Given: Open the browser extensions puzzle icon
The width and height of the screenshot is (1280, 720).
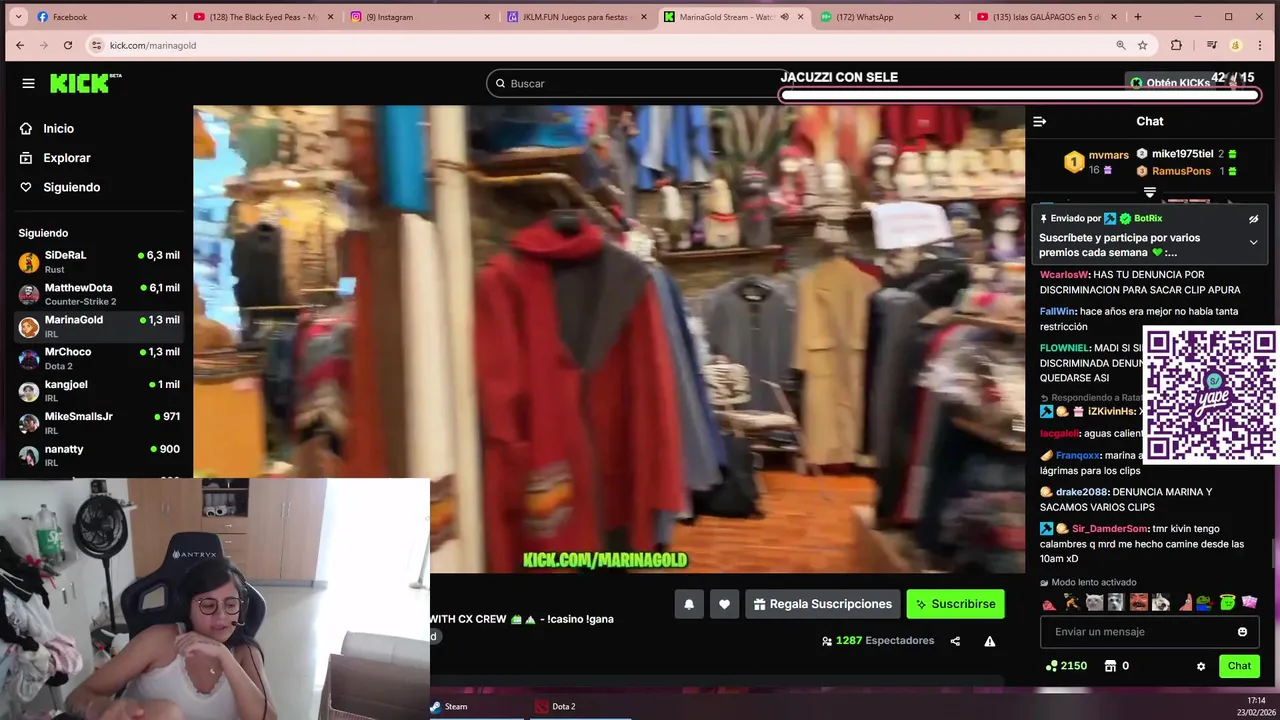Looking at the screenshot, I should (1176, 45).
